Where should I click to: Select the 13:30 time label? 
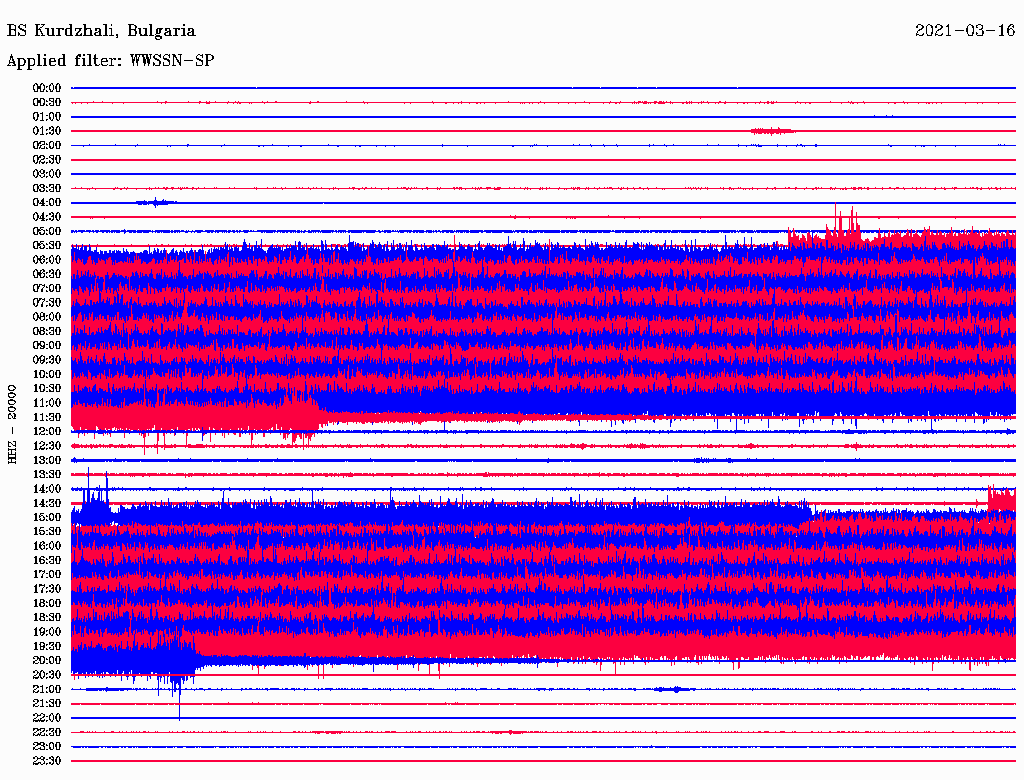(47, 474)
